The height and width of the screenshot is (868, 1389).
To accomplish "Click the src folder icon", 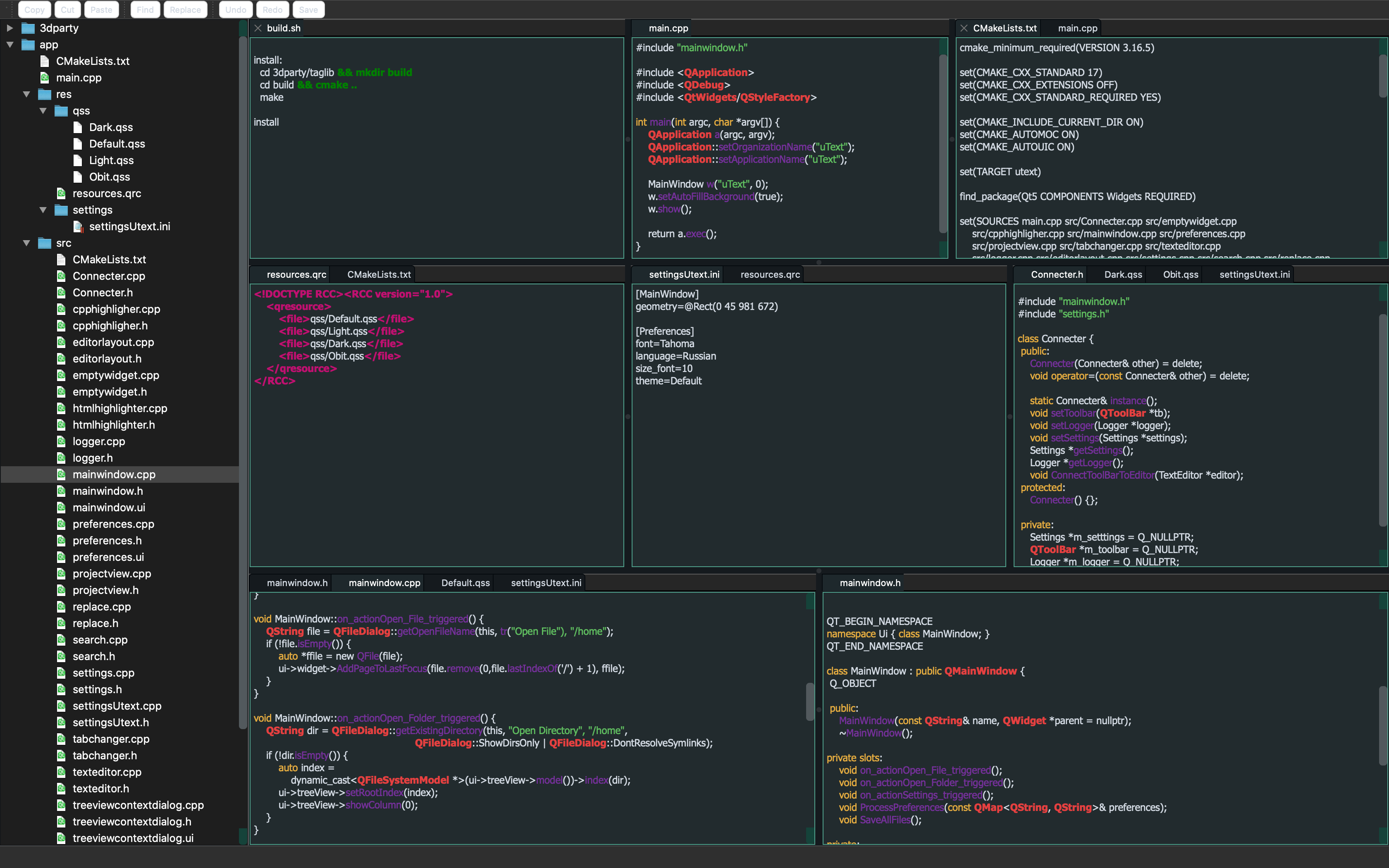I will point(45,243).
